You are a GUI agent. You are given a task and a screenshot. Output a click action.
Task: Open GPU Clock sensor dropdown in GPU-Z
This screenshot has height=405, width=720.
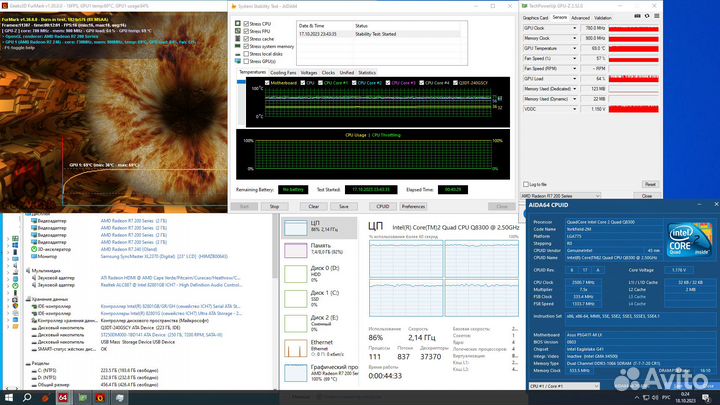click(x=574, y=28)
